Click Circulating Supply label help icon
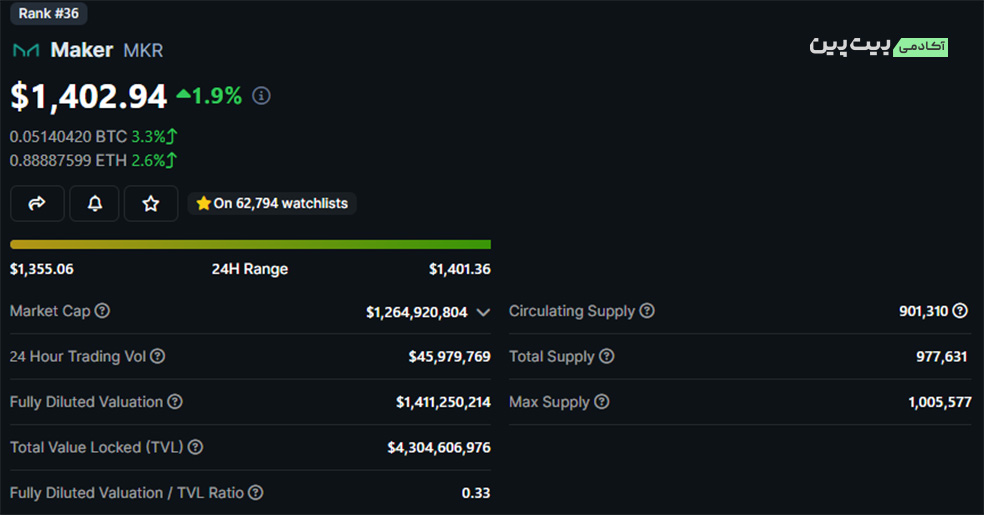The image size is (984, 515). tap(647, 311)
